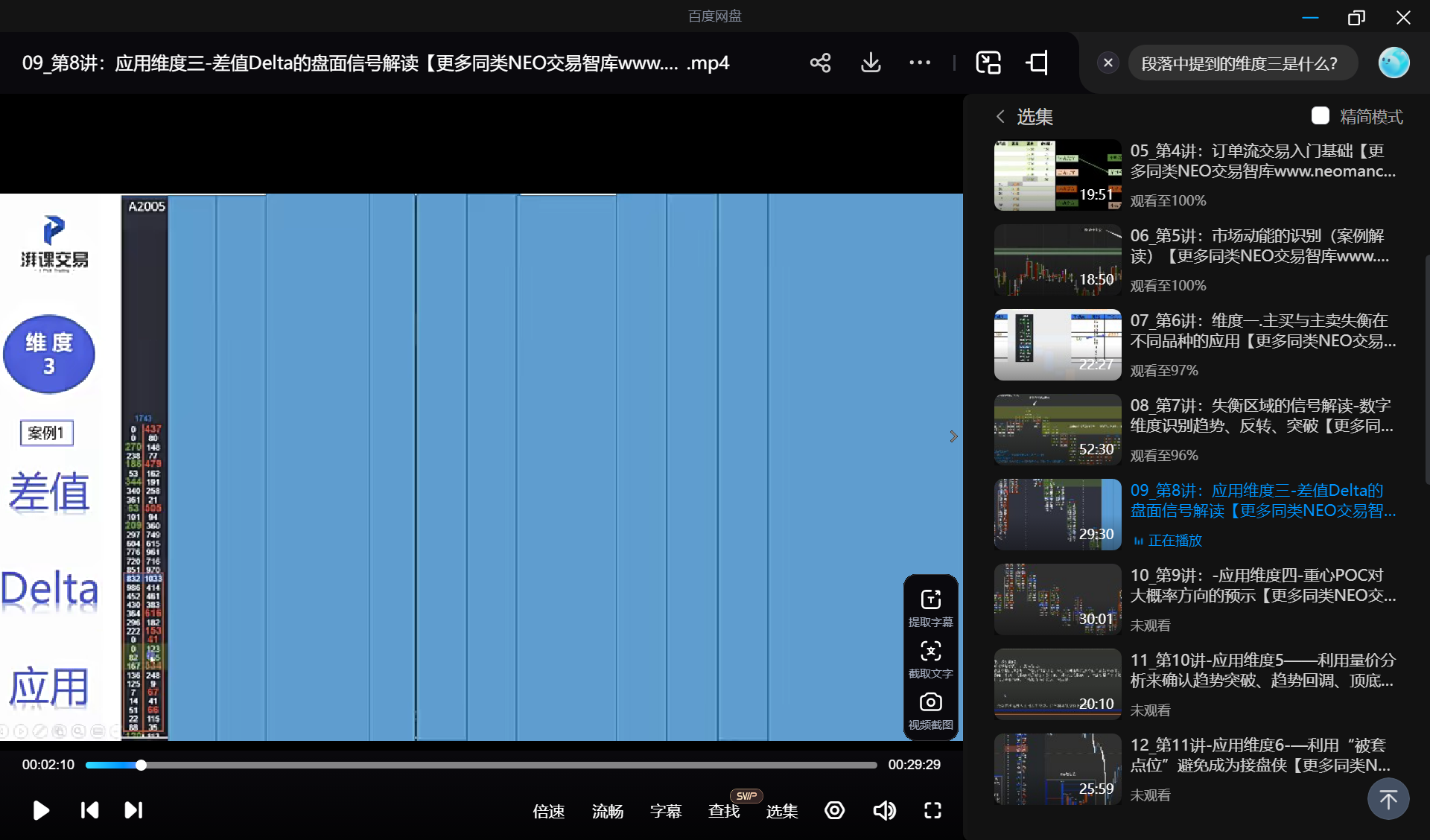Open the 流畅 video quality menu
The image size is (1430, 840).
click(x=607, y=811)
